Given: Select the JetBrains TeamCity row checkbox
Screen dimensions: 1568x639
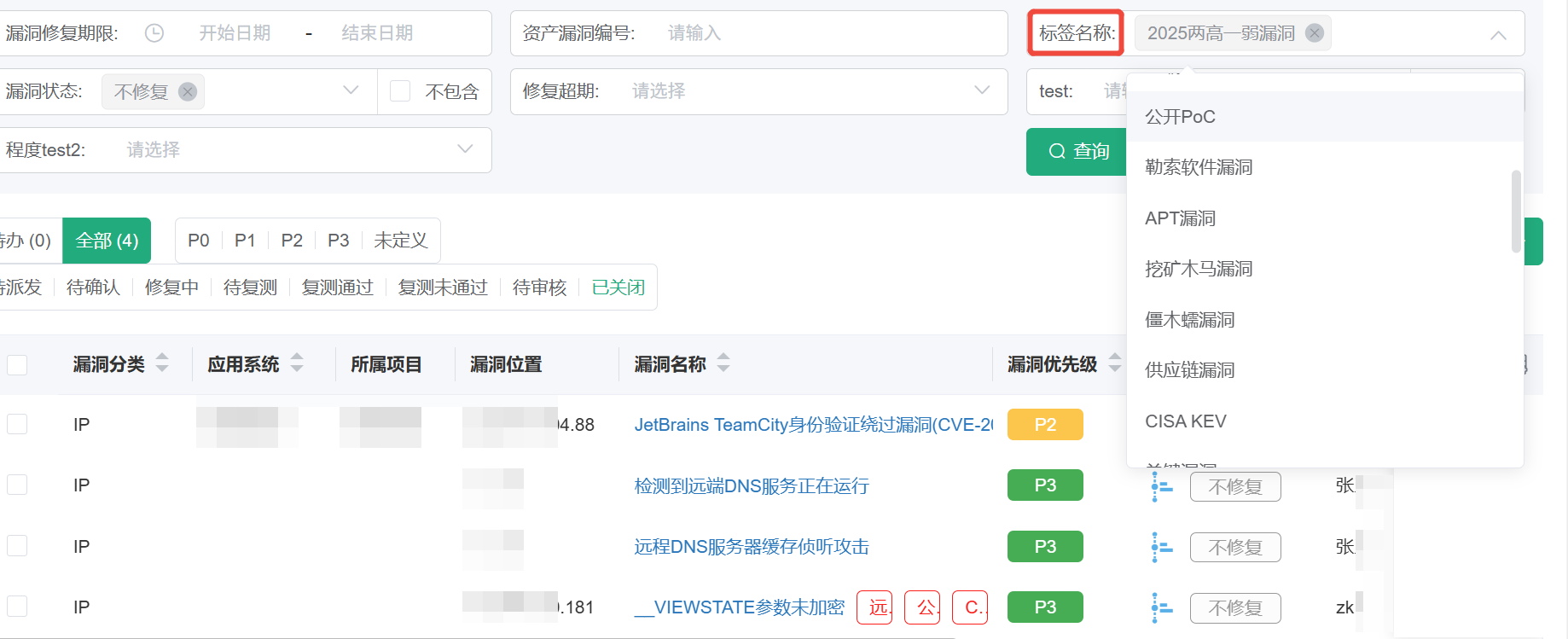Looking at the screenshot, I should [x=17, y=424].
